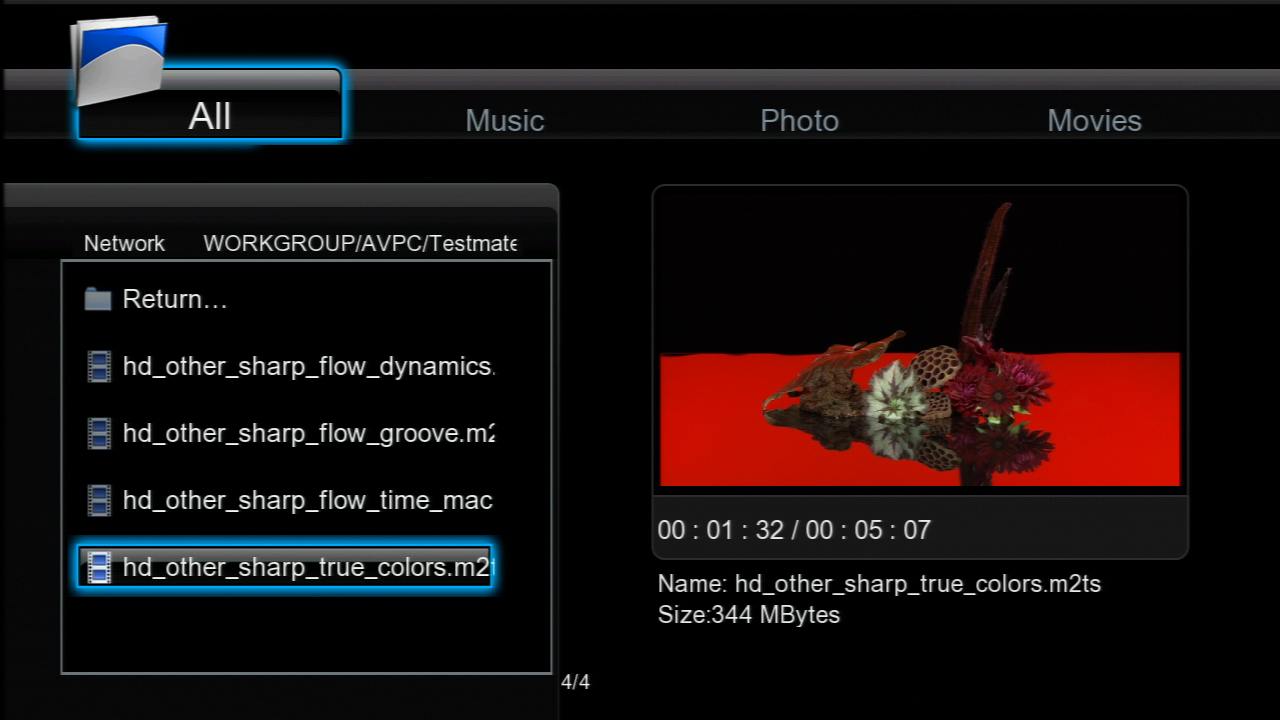Click the flower video preview thumbnail
The width and height of the screenshot is (1280, 720).
tap(920, 340)
